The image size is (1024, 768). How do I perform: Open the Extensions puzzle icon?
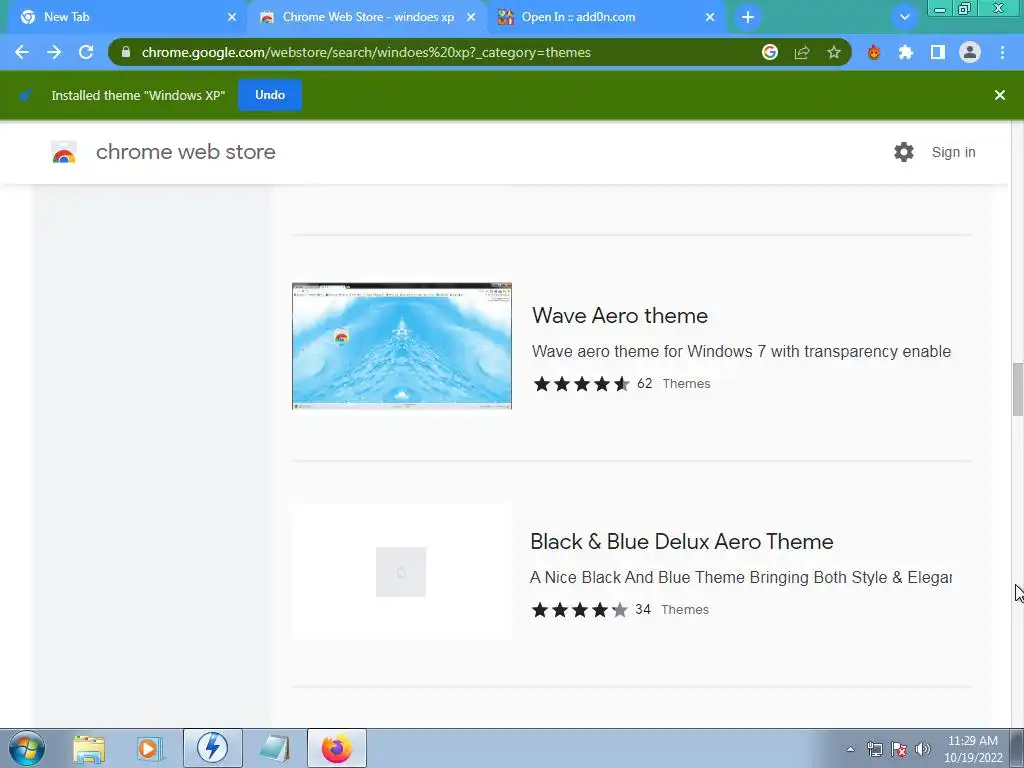coord(906,52)
